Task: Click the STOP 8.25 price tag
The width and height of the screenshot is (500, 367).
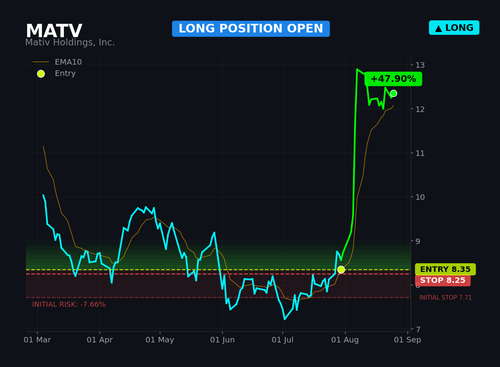Action: [443, 280]
